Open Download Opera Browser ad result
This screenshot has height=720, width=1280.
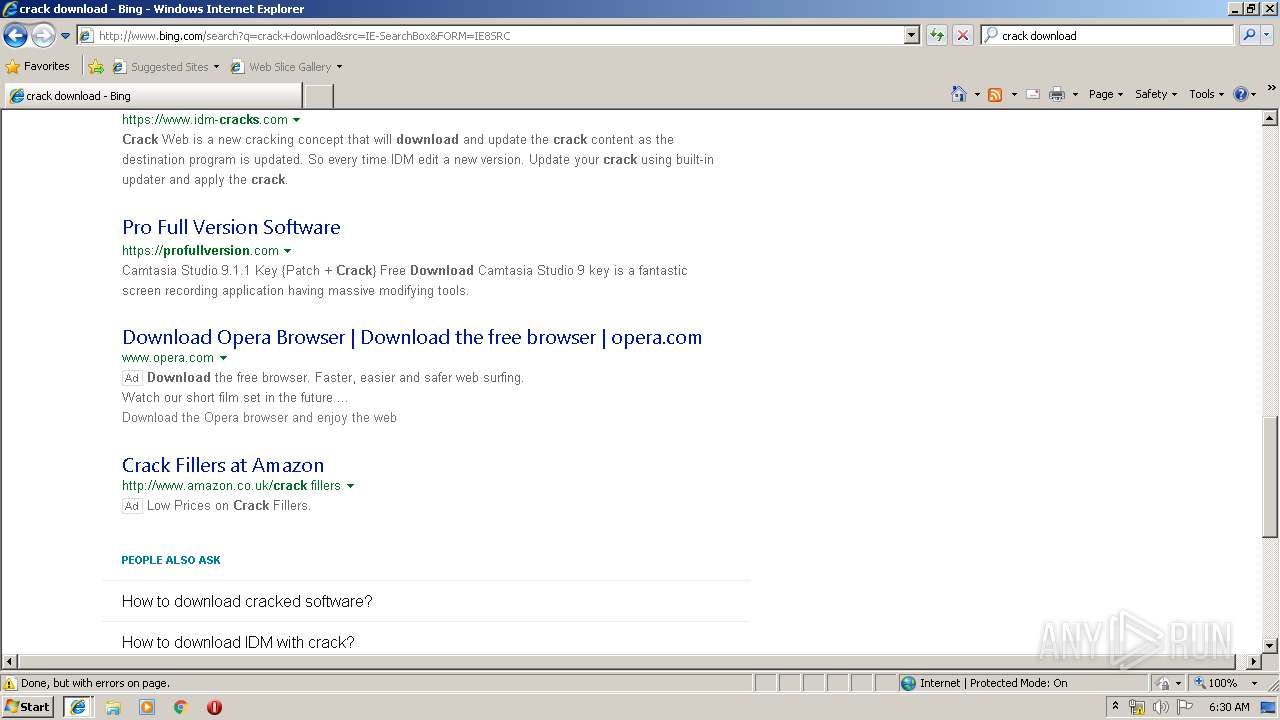412,337
